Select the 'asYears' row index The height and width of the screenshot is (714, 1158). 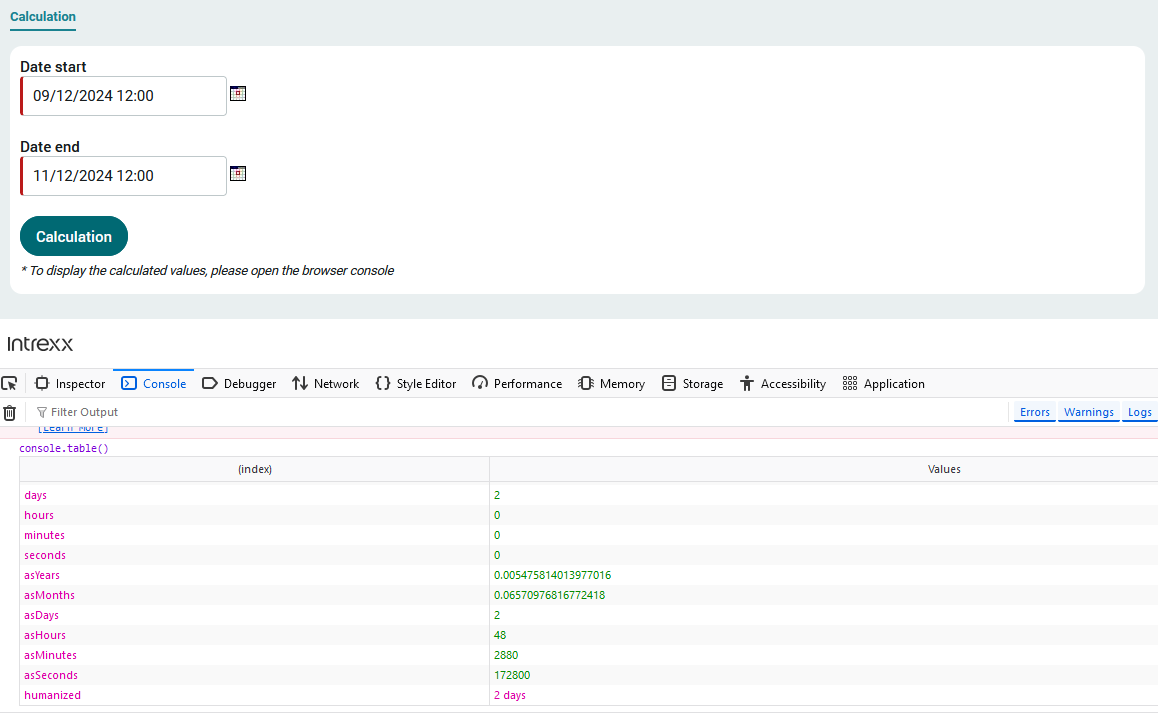41,574
